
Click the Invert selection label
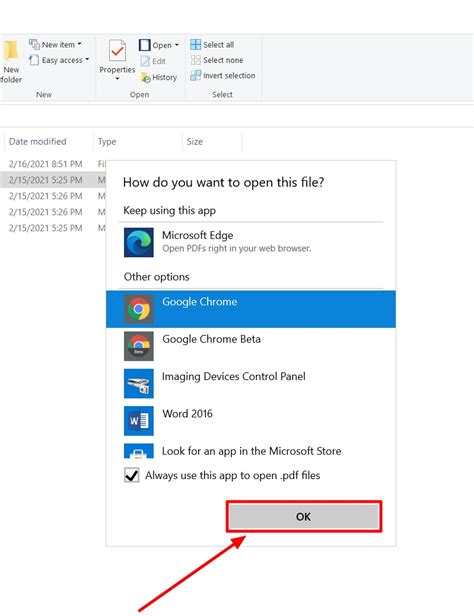click(229, 75)
